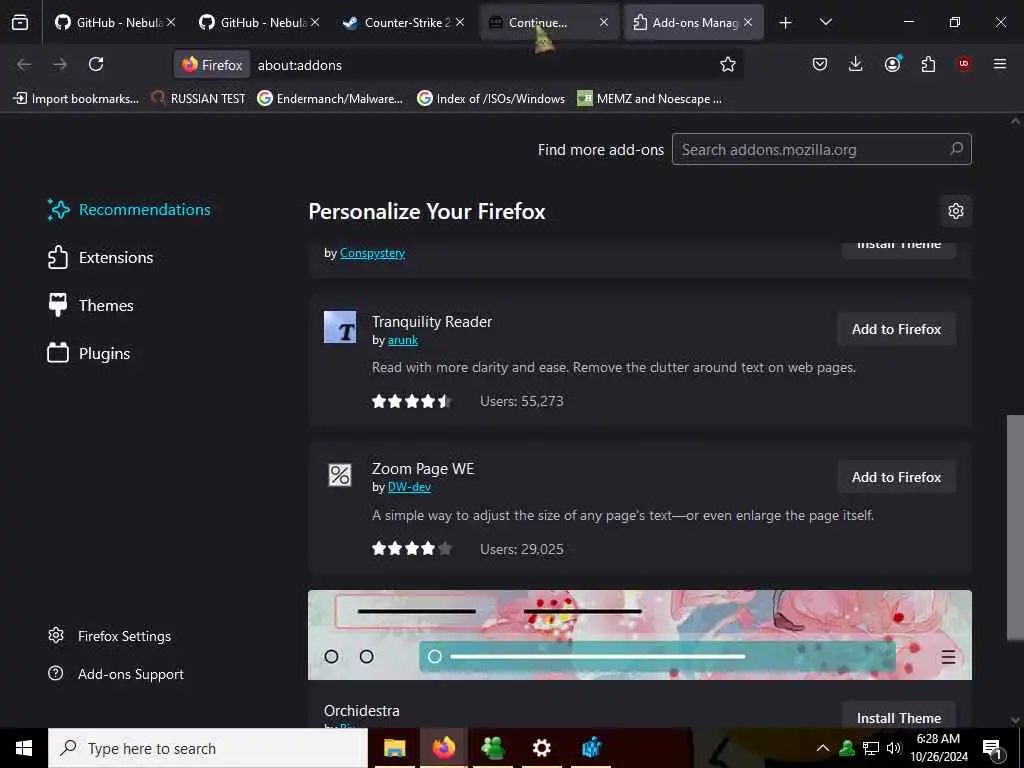Image resolution: width=1024 pixels, height=768 pixels.
Task: Open the MEMZ and Noescape bookmark
Action: coord(650,99)
